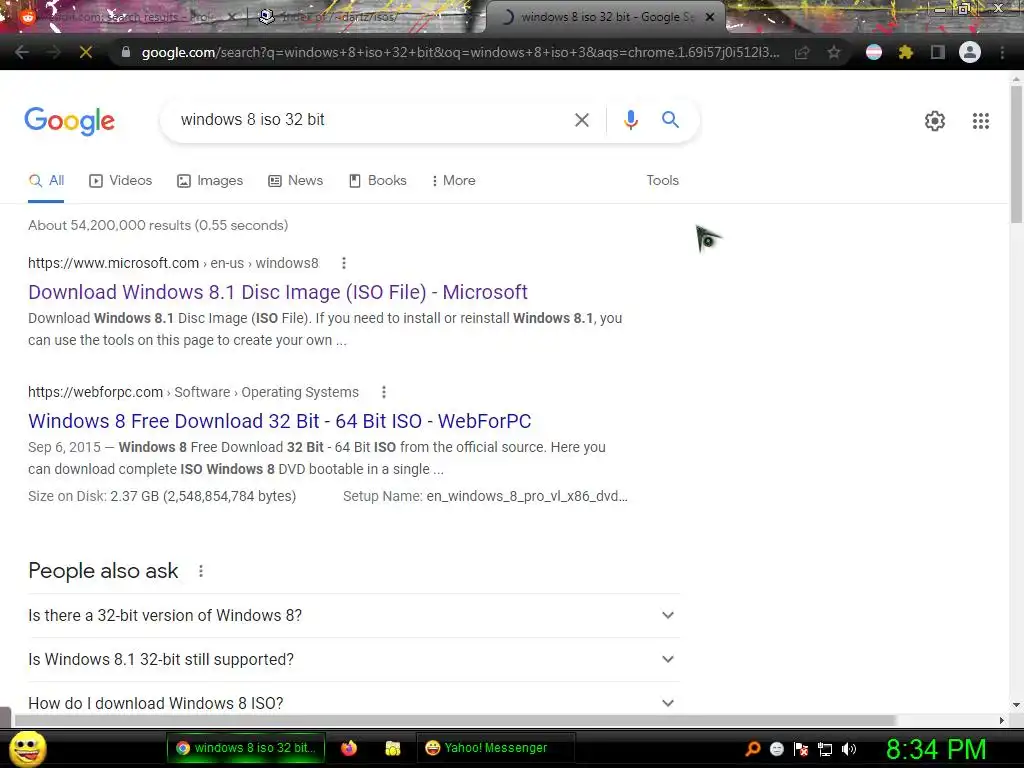The width and height of the screenshot is (1024, 768).
Task: Click 'Size on Disk: 2.37 GB' text
Action: point(162,496)
